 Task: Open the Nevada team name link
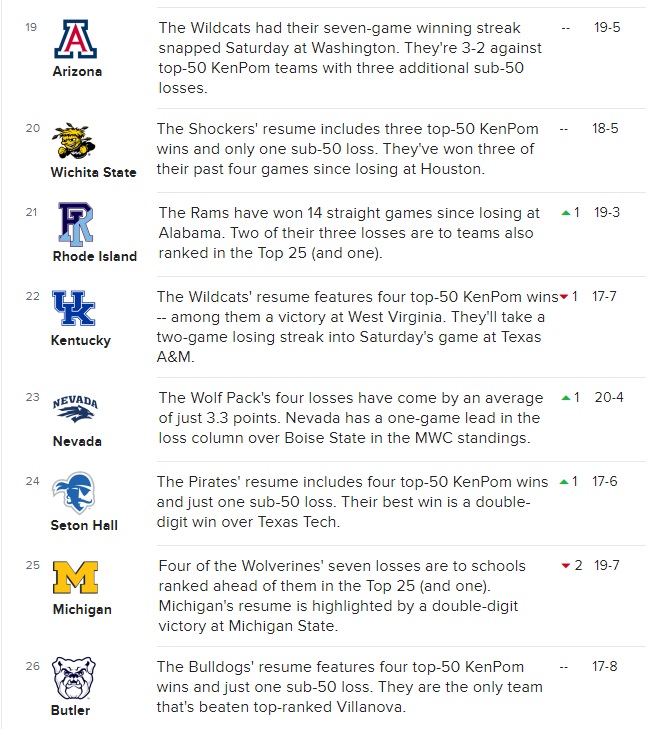click(x=77, y=441)
